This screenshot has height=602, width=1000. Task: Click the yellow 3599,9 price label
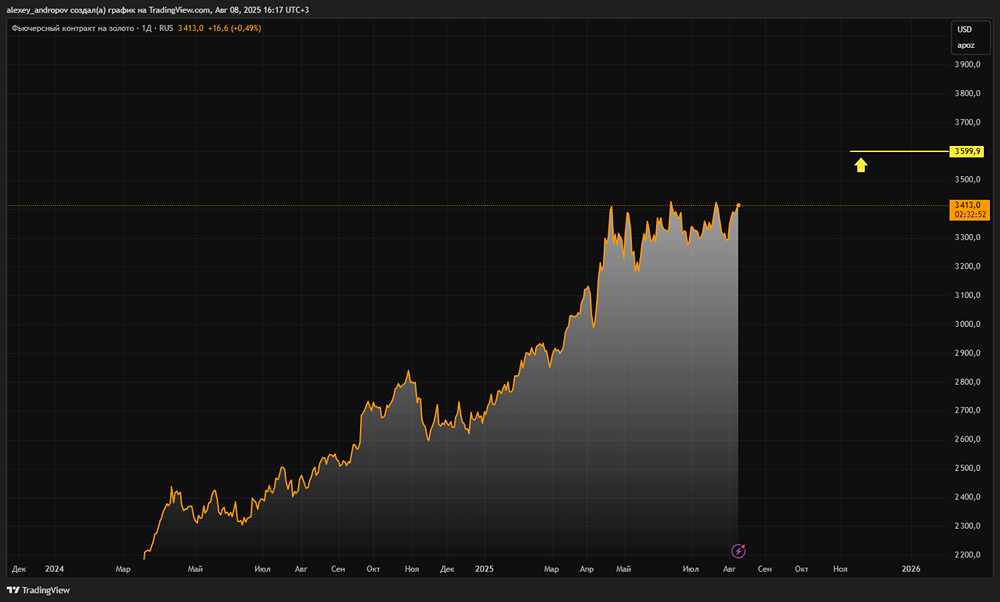coord(967,151)
